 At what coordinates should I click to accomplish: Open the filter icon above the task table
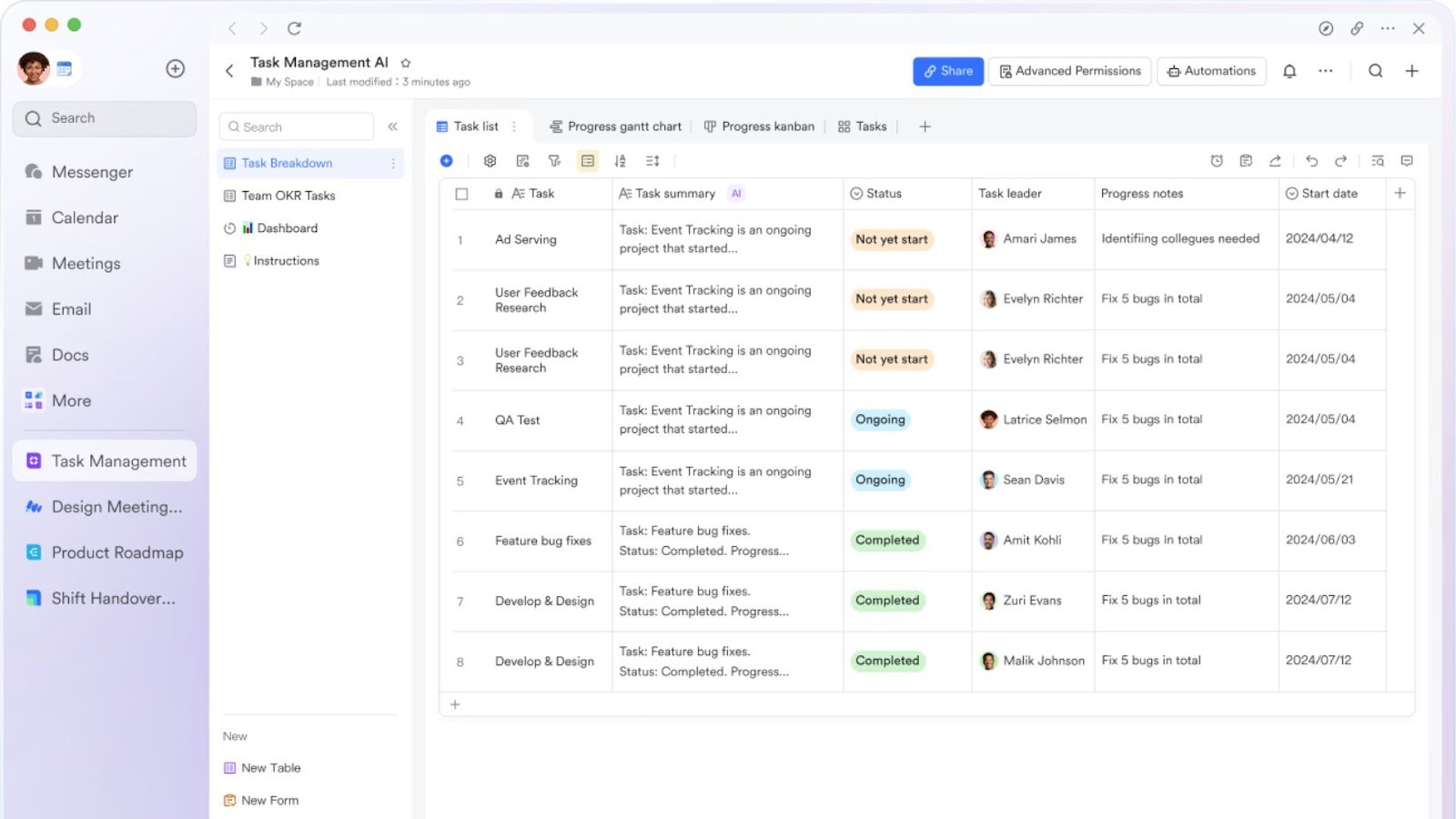click(x=555, y=160)
